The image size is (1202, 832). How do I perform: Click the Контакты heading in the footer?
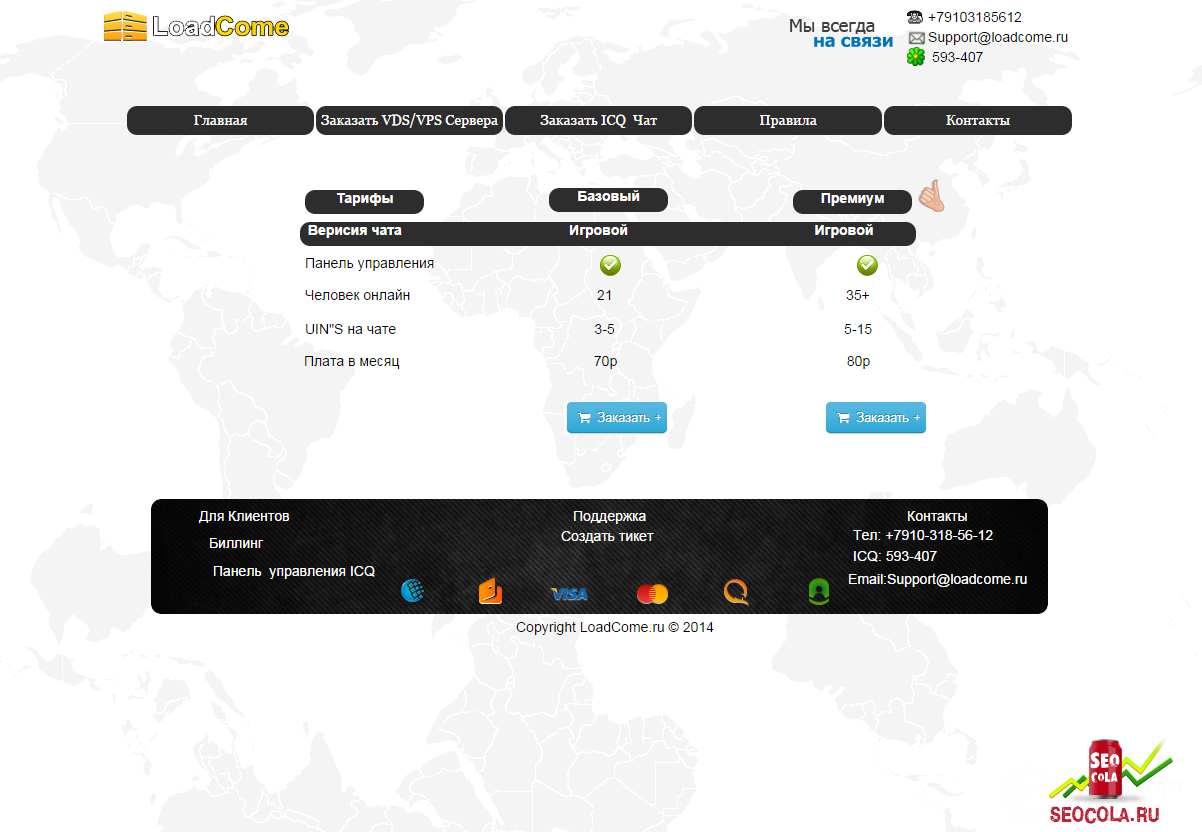937,516
